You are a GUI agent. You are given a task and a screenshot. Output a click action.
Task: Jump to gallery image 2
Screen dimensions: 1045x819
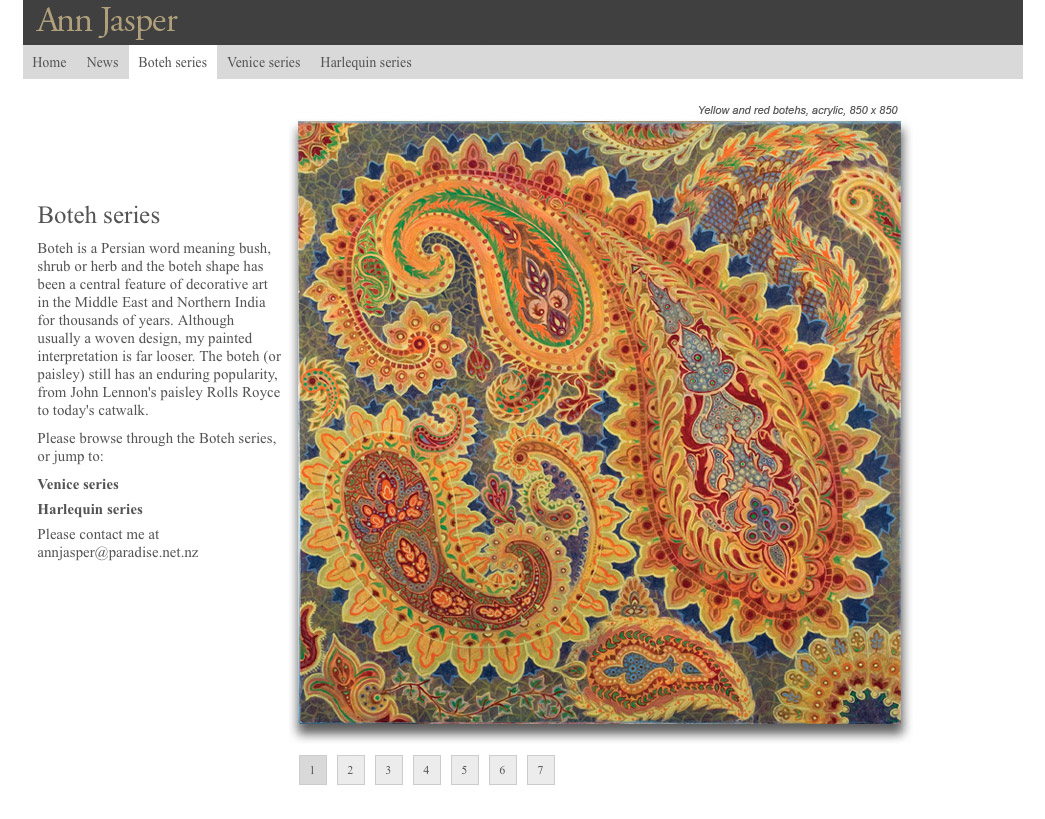[x=350, y=770]
